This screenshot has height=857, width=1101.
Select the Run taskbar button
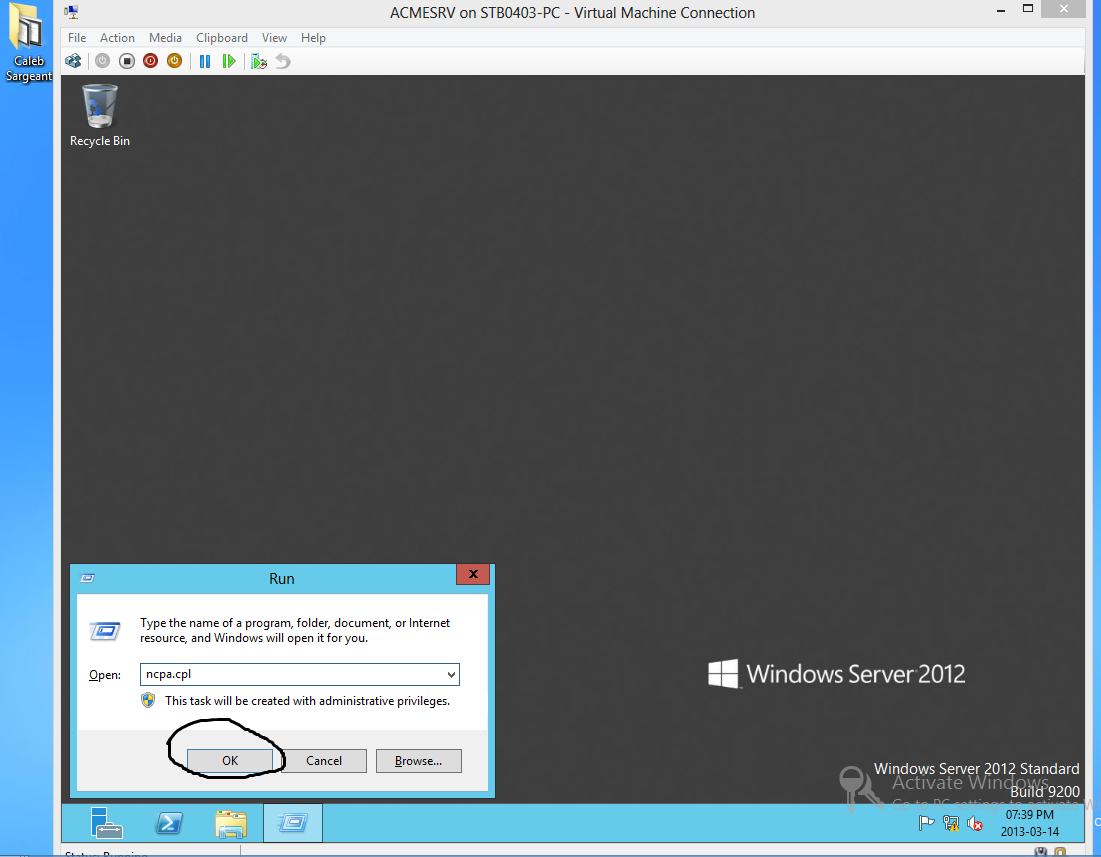[x=293, y=823]
